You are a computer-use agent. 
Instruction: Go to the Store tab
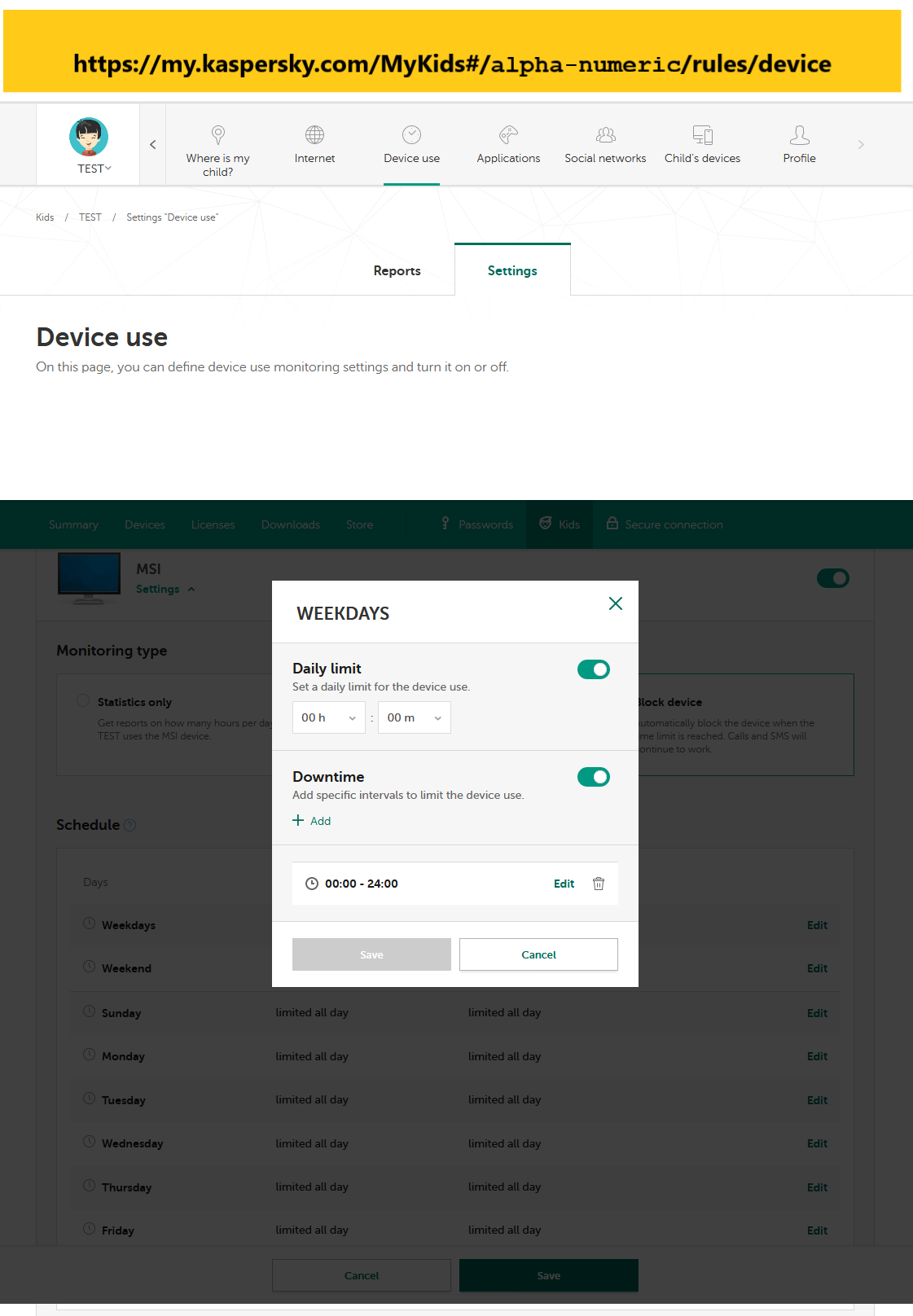(360, 524)
